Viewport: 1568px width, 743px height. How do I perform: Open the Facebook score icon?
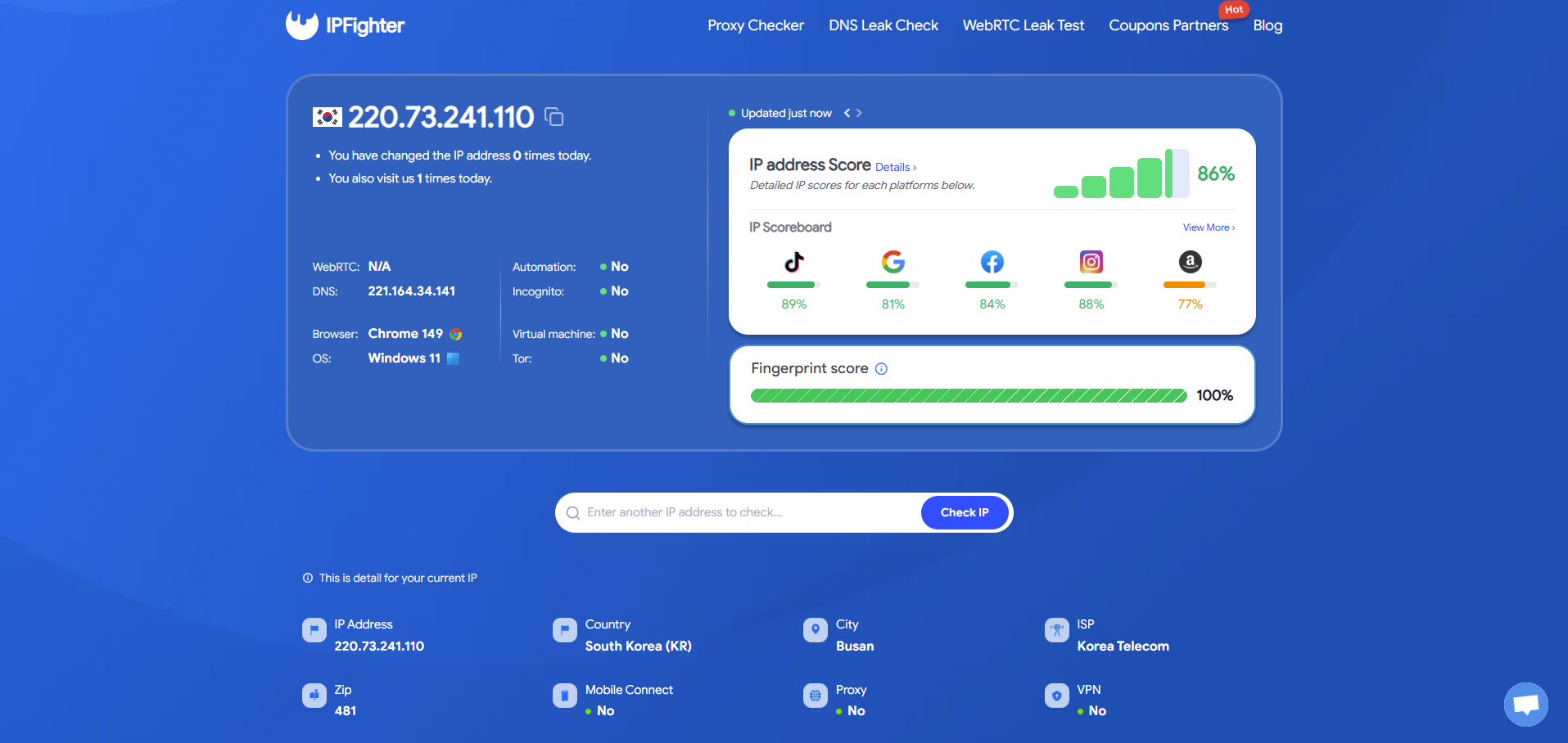tap(992, 262)
